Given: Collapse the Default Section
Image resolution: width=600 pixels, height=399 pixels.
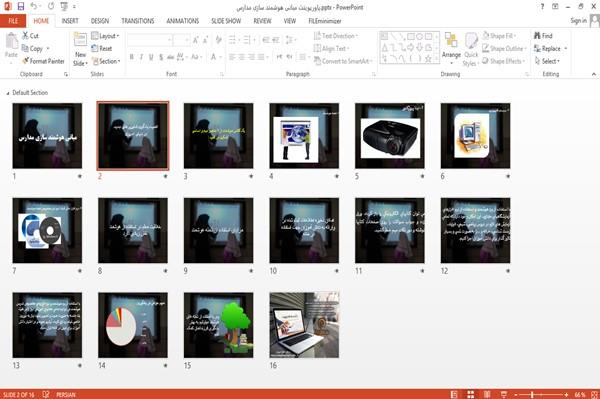Looking at the screenshot, I should tap(8, 93).
